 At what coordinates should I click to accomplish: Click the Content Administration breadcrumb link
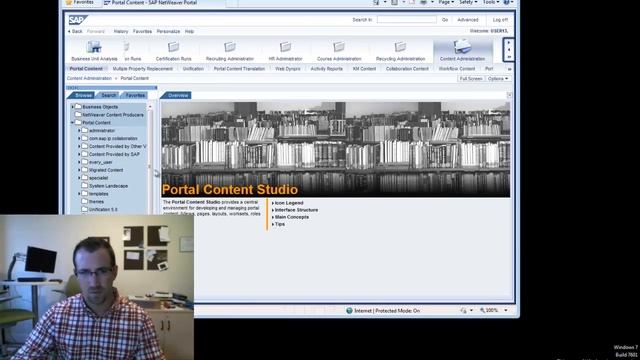(89, 78)
